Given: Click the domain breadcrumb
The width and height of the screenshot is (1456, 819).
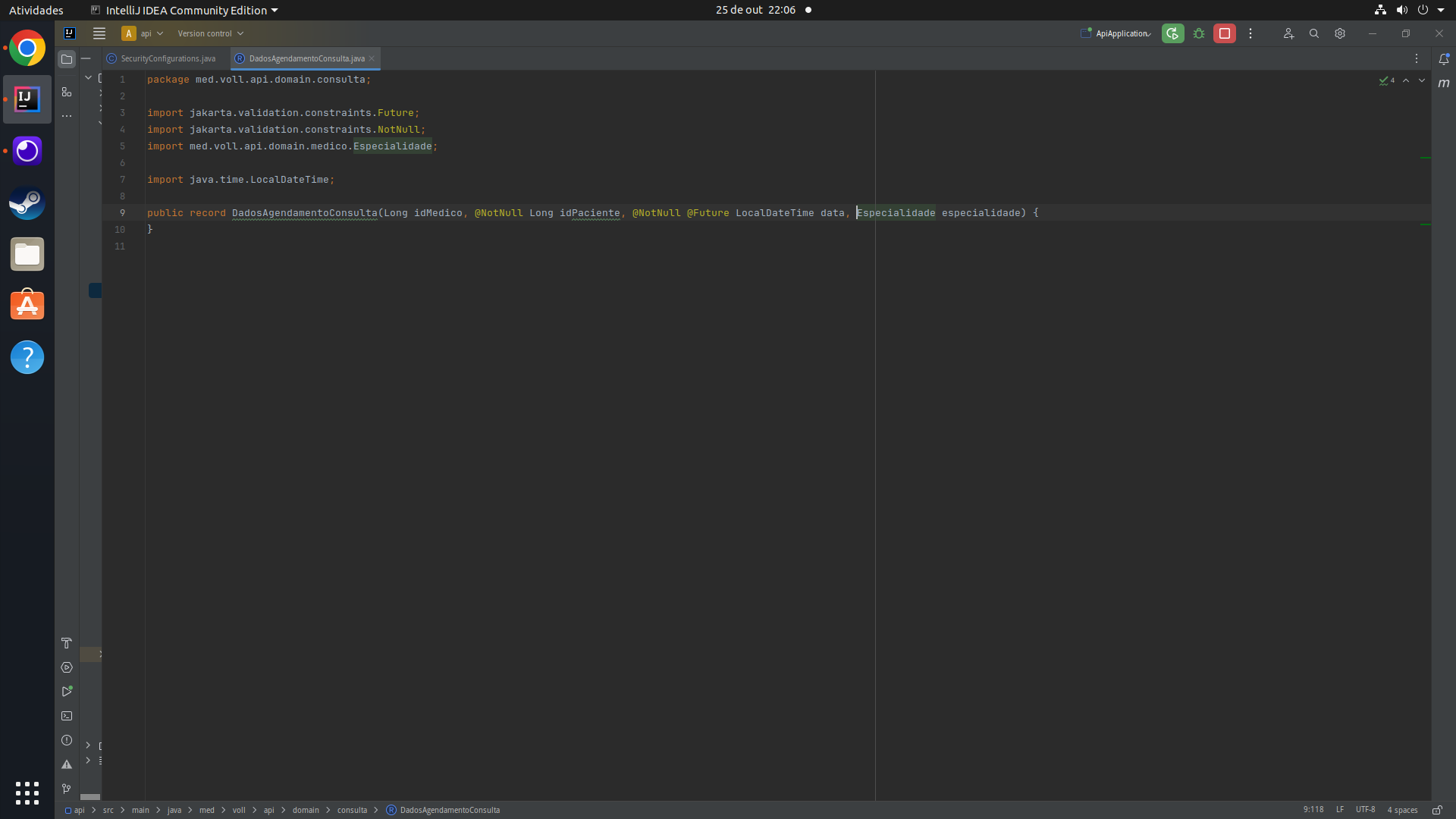Looking at the screenshot, I should pyautogui.click(x=306, y=810).
